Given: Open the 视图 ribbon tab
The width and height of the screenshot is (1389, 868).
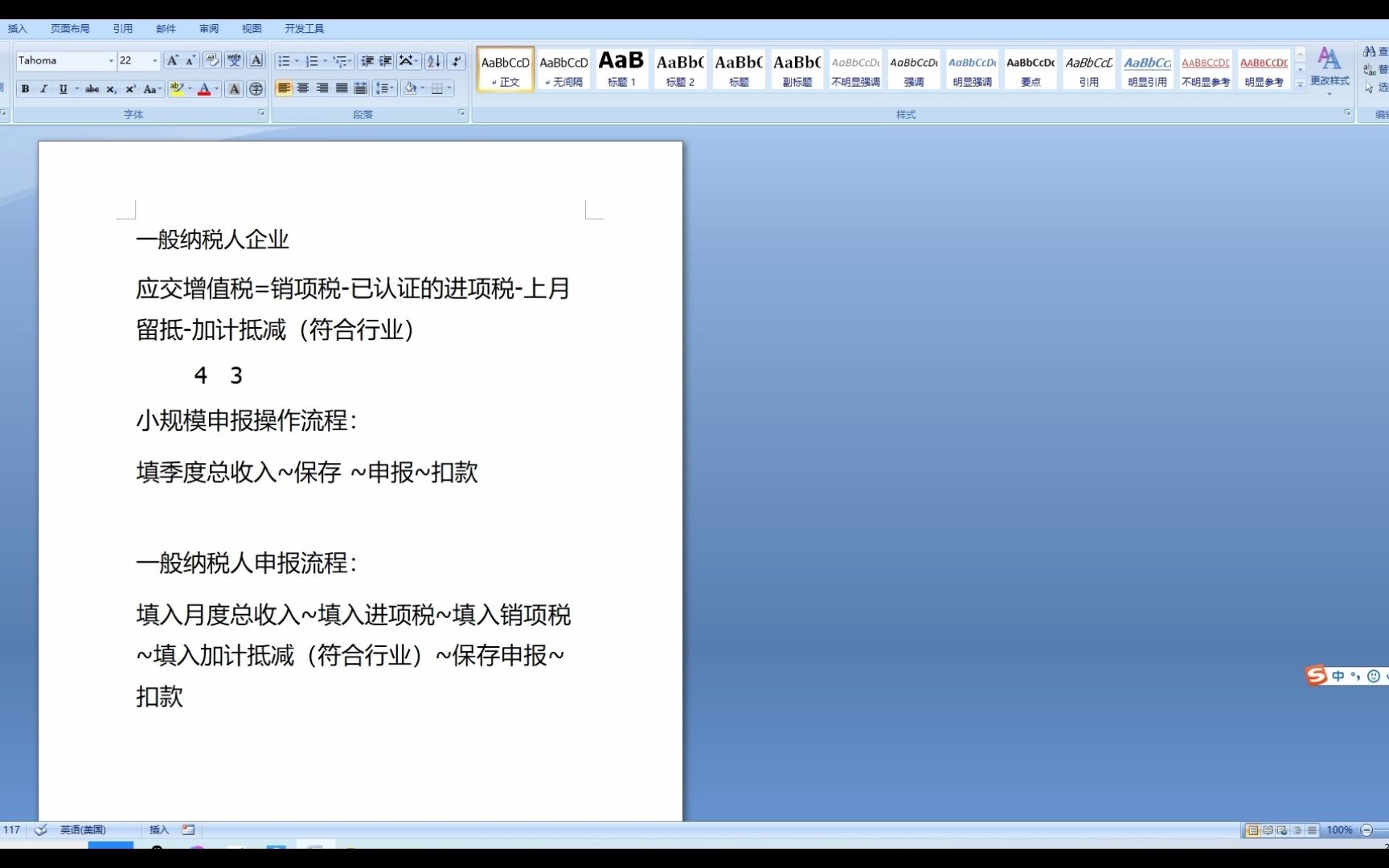Looking at the screenshot, I should pos(252,28).
